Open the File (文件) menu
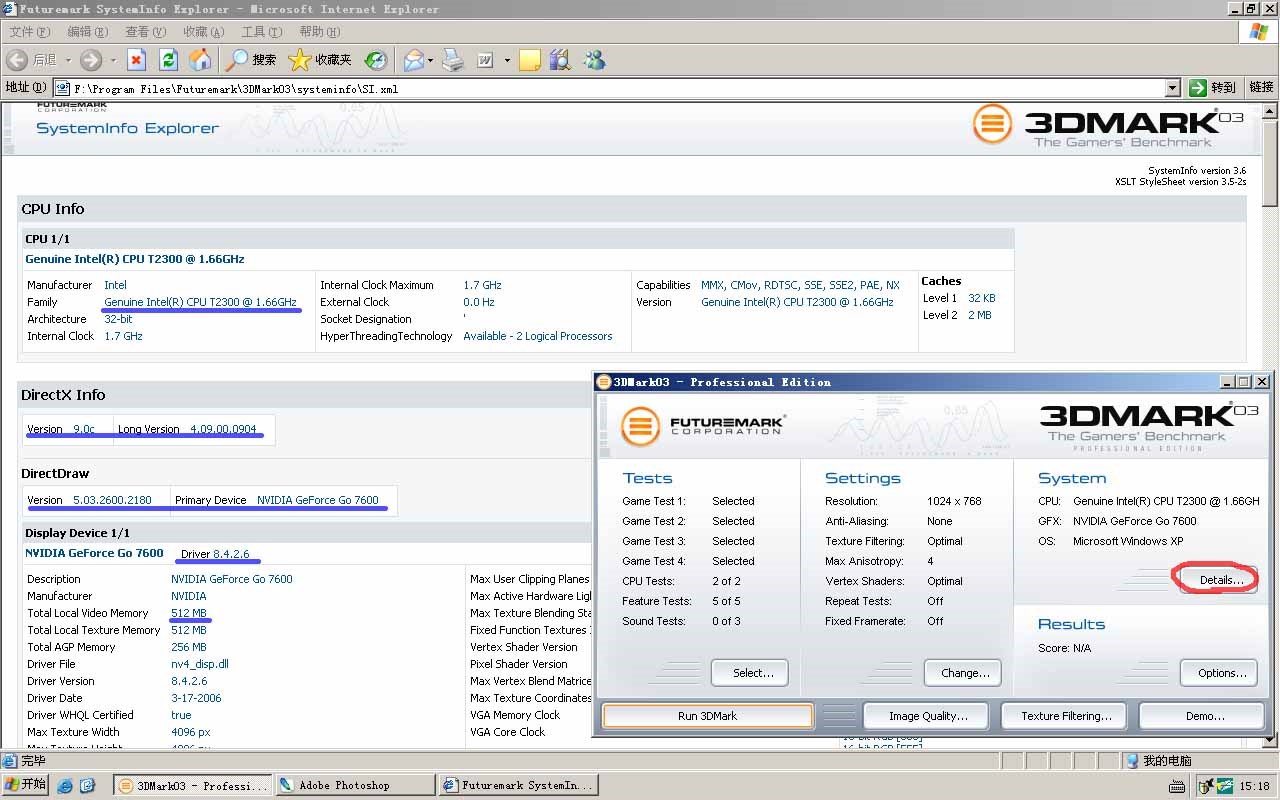The height and width of the screenshot is (800, 1280). point(29,32)
